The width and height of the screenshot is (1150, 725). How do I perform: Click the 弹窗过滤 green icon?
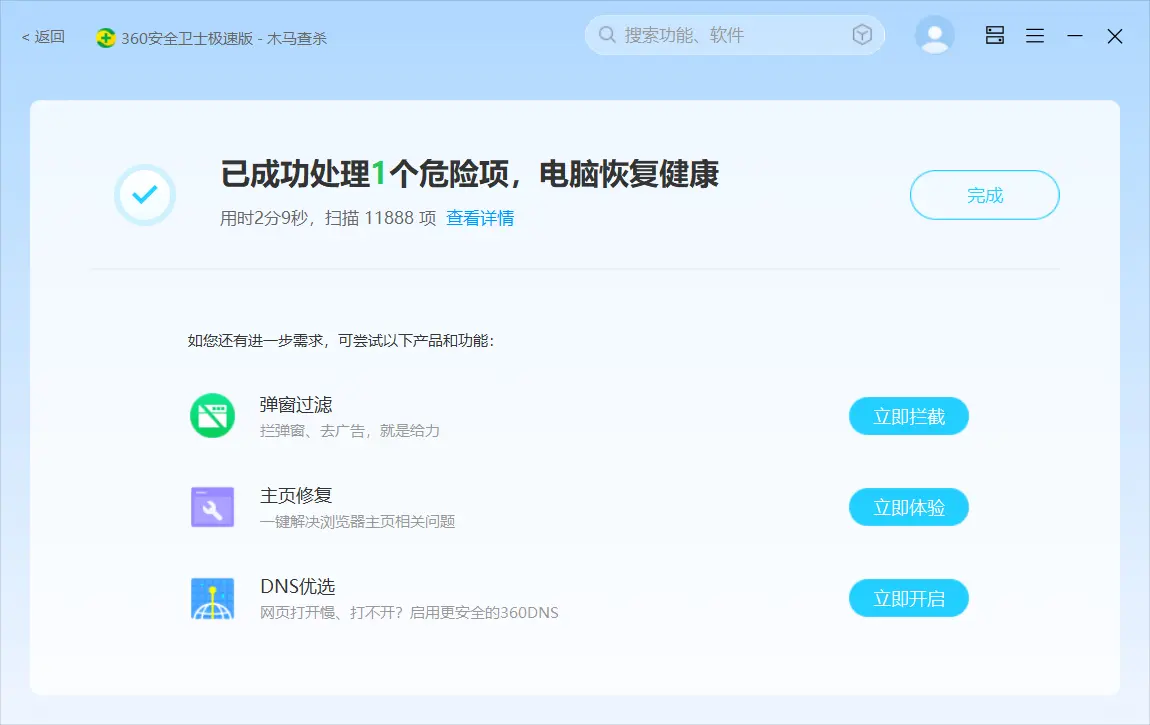pos(213,416)
